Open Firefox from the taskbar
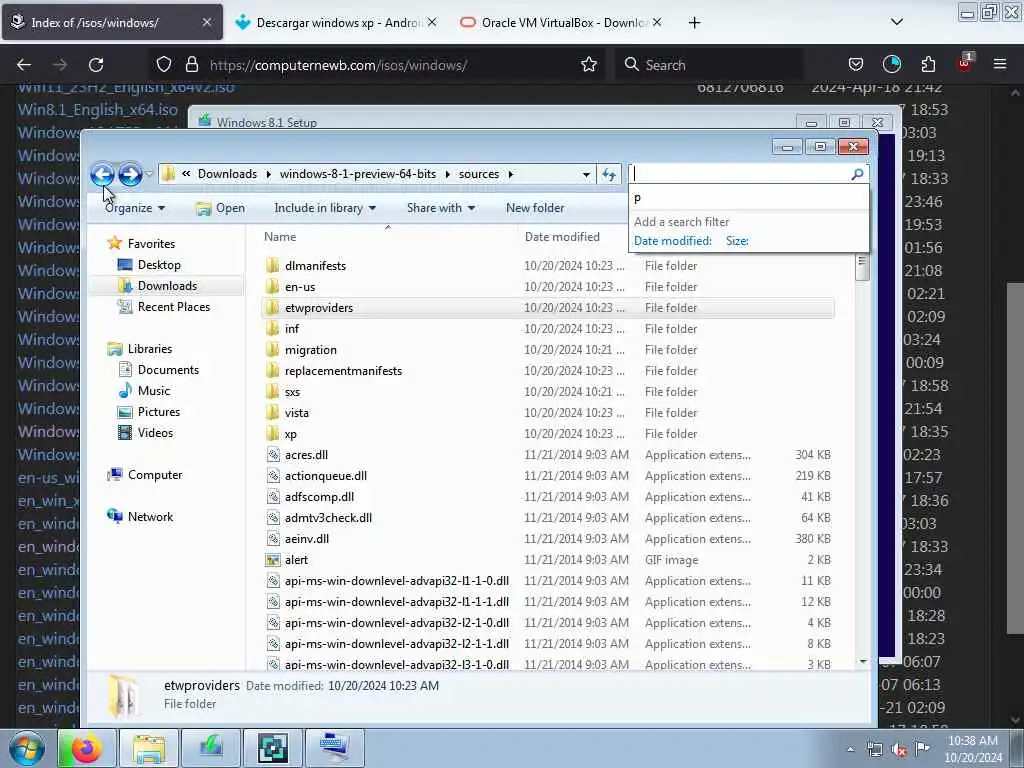 pos(87,748)
